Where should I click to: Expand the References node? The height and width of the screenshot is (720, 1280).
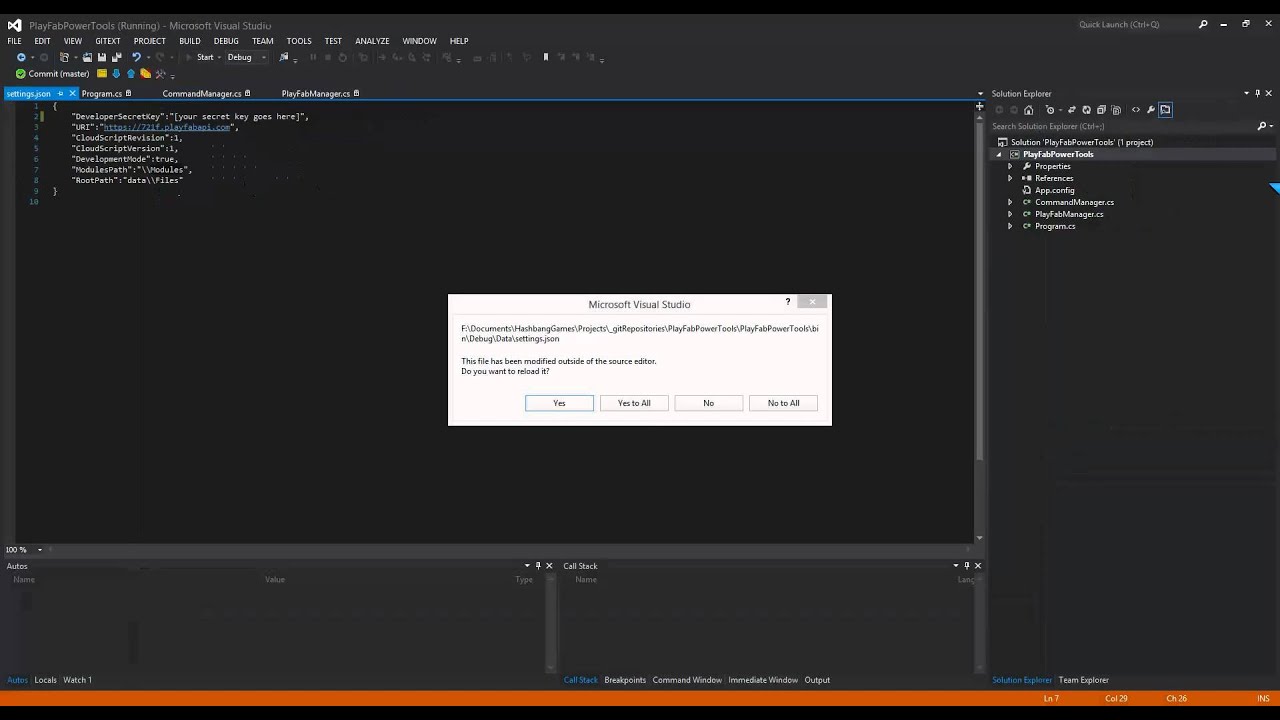[x=1010, y=178]
